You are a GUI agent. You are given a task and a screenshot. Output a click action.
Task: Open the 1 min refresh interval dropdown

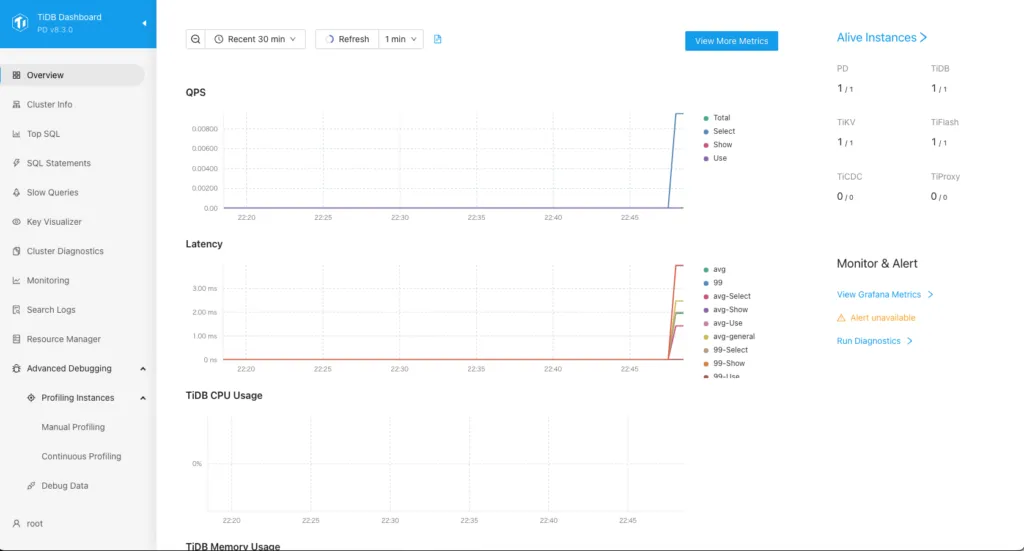pos(400,39)
